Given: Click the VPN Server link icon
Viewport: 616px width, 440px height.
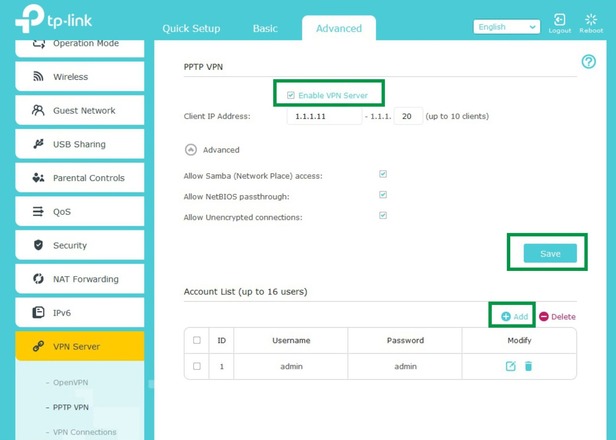Looking at the screenshot, I should click(38, 346).
